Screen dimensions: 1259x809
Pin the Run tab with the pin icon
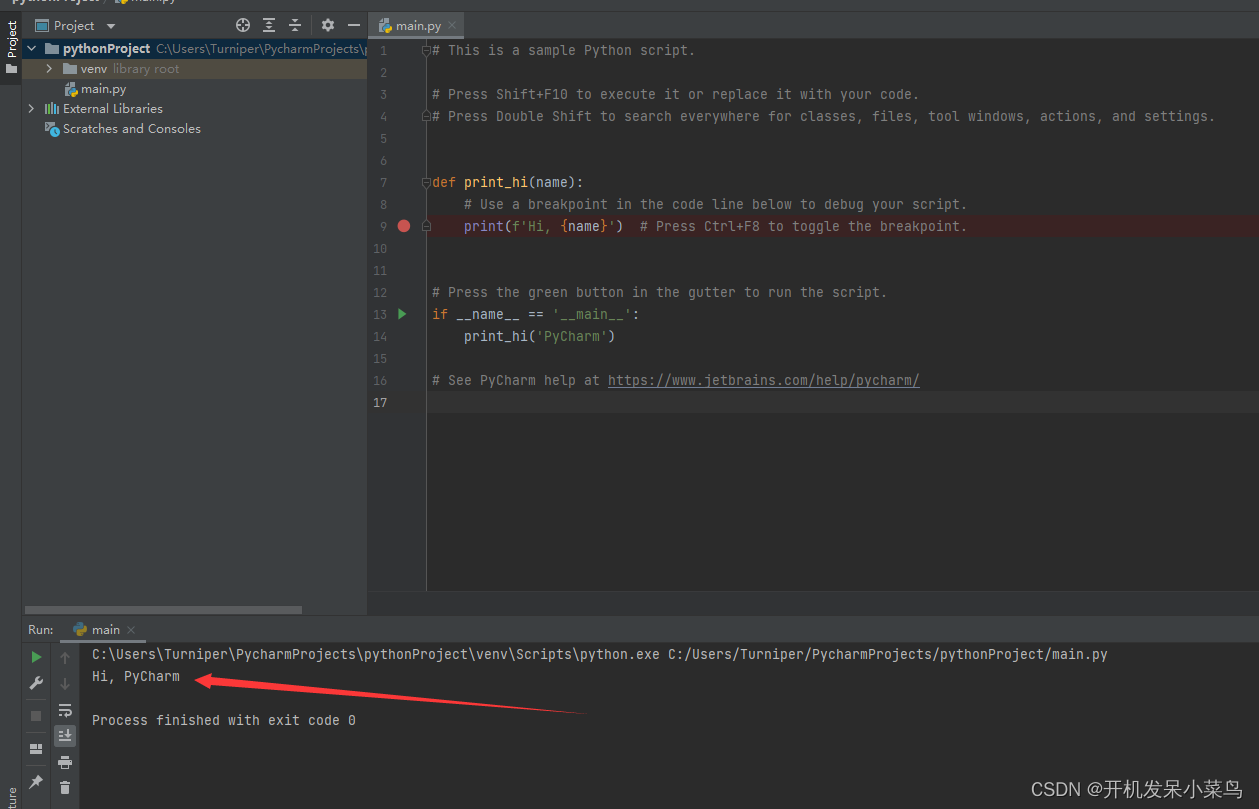point(36,781)
